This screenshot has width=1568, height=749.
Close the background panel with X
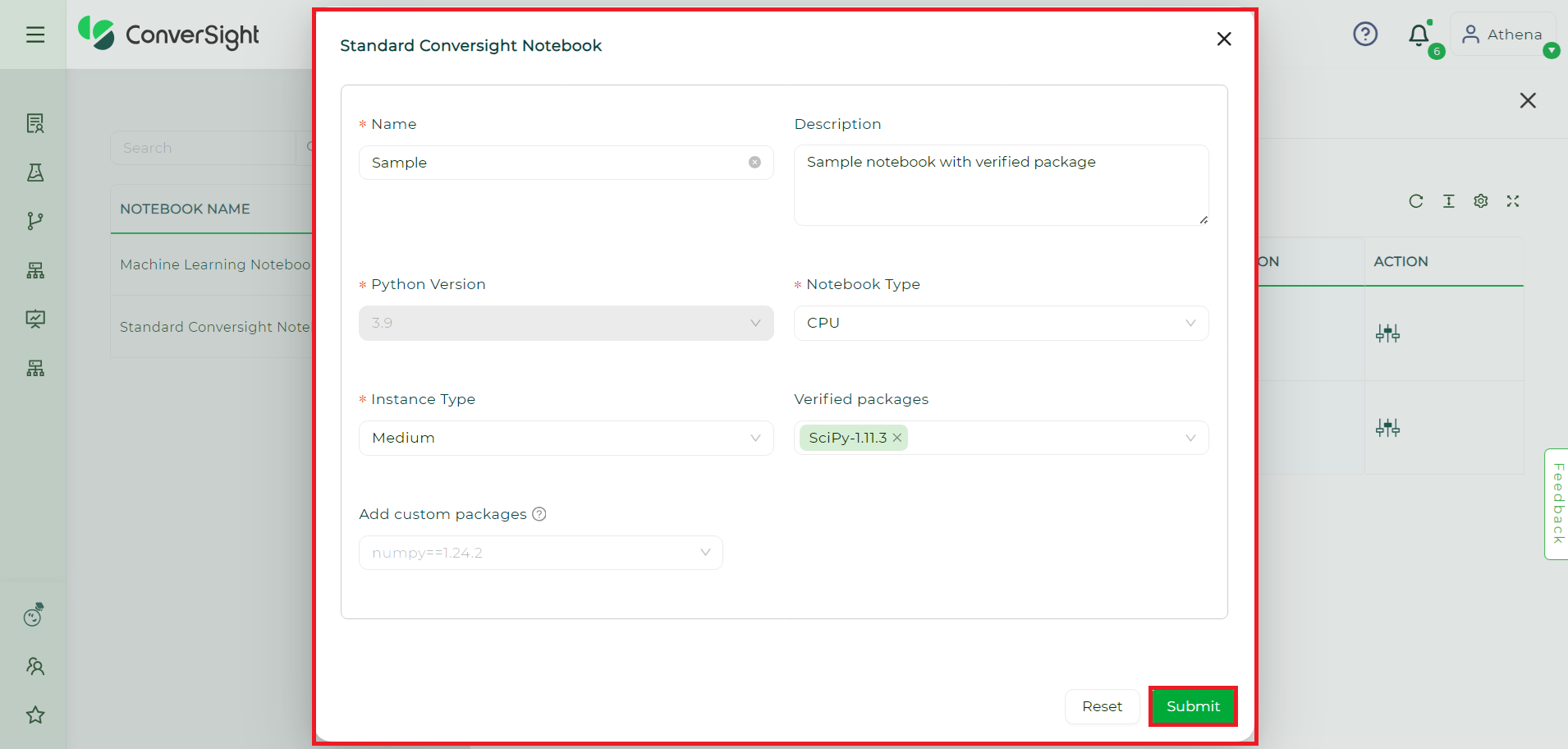(x=1528, y=100)
